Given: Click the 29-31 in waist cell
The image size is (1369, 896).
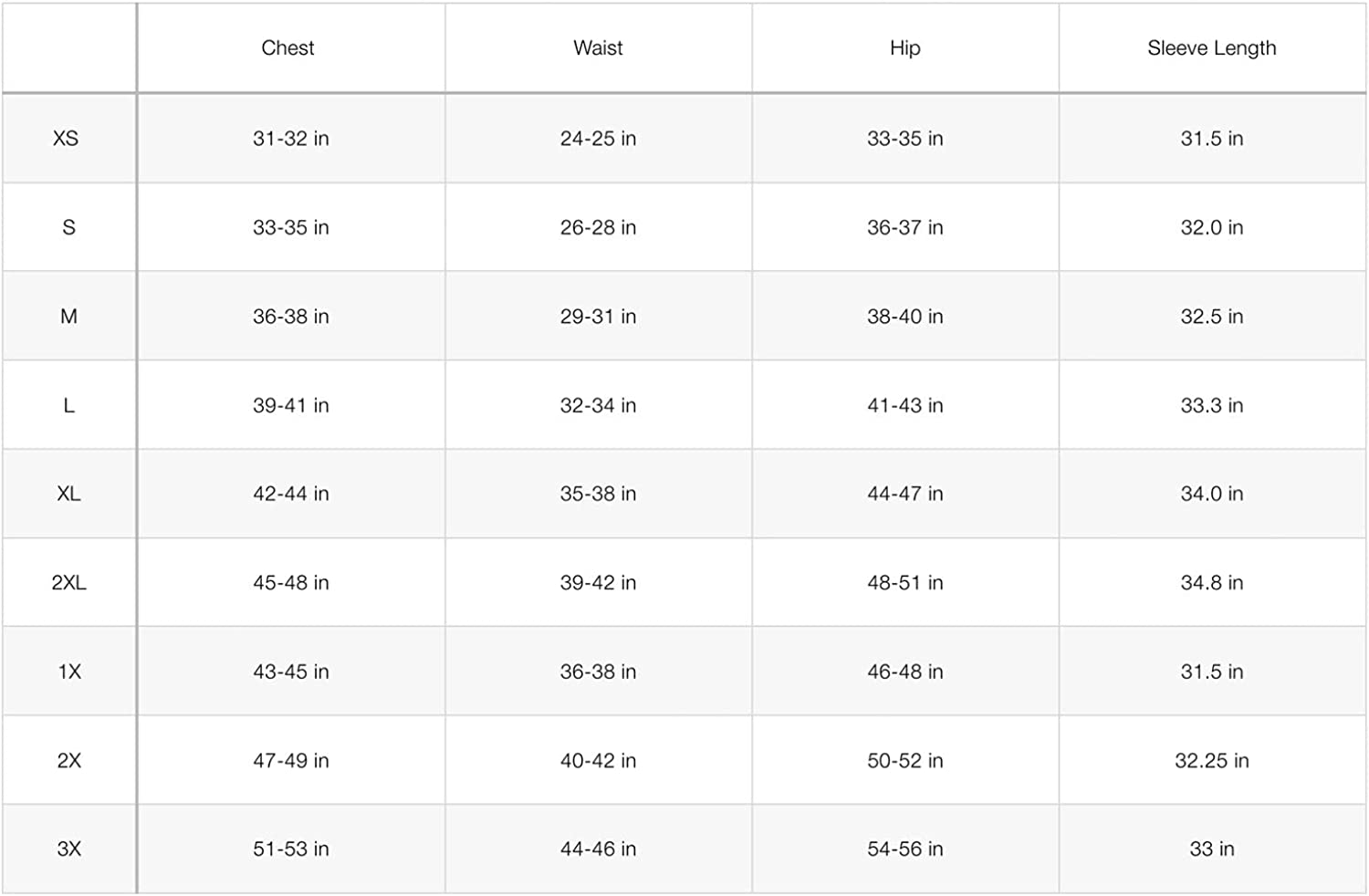Looking at the screenshot, I should [x=598, y=317].
